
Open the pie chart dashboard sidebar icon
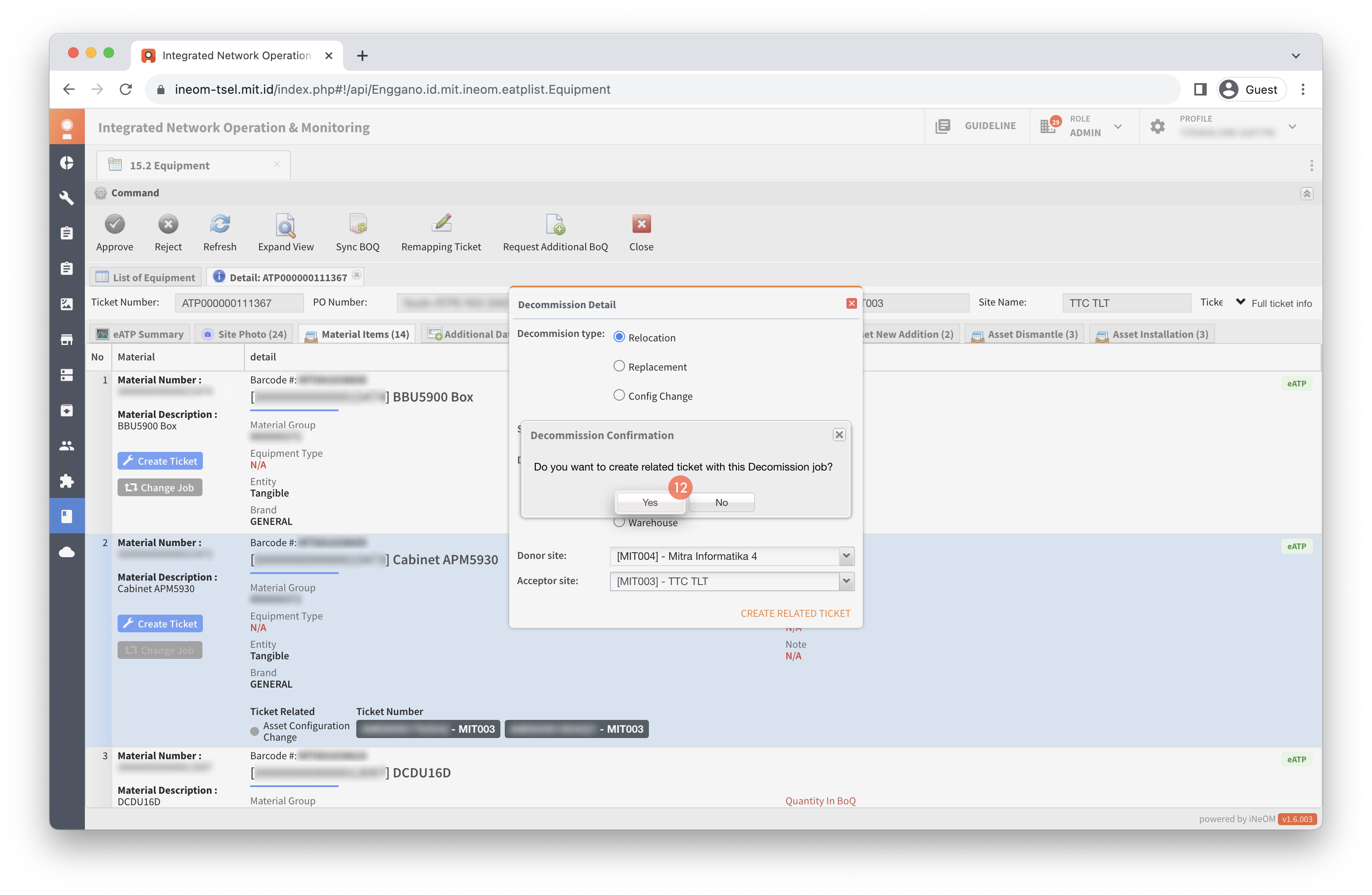(67, 163)
